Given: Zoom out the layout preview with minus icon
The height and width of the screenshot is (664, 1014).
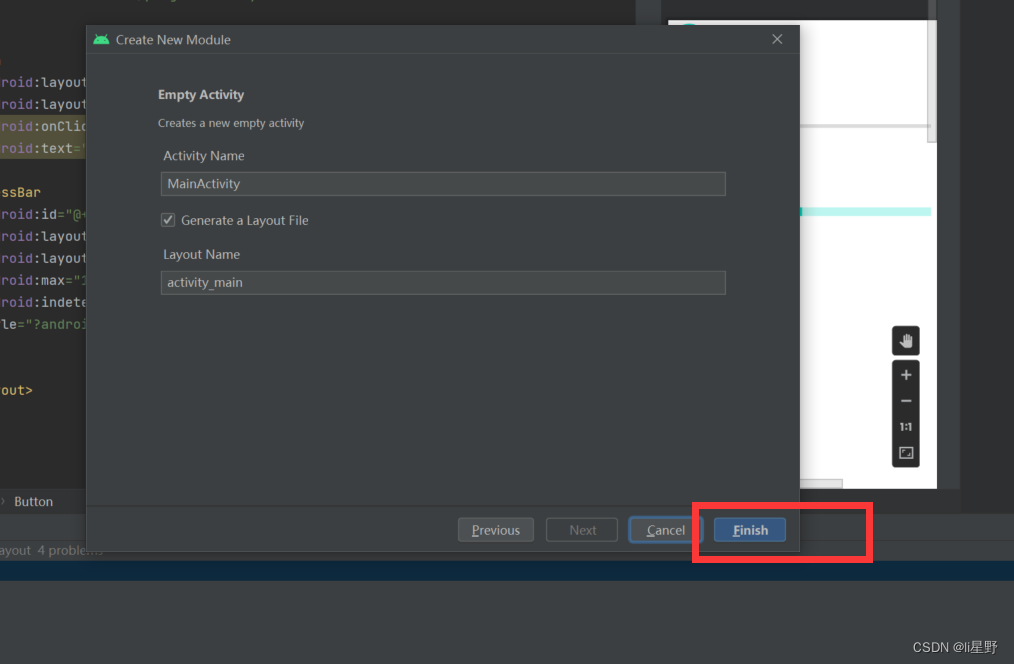Looking at the screenshot, I should point(905,401).
